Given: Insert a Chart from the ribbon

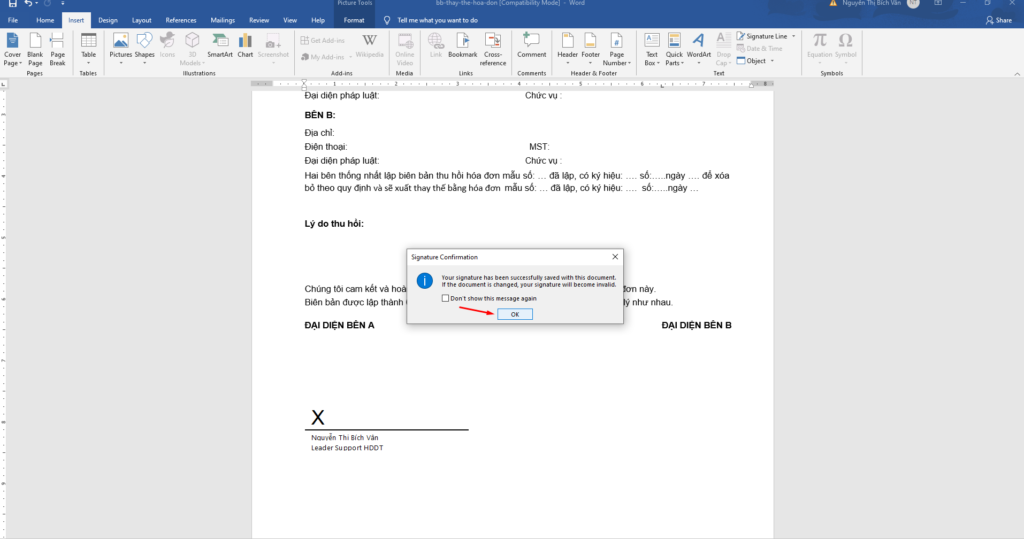Looking at the screenshot, I should [245, 46].
